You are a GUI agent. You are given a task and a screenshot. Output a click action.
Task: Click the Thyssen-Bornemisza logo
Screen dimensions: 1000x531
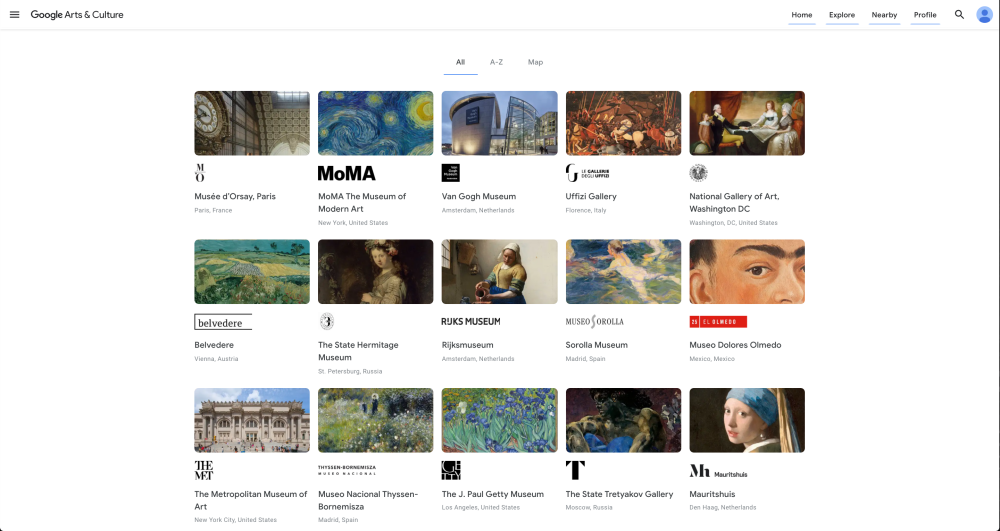(x=347, y=470)
